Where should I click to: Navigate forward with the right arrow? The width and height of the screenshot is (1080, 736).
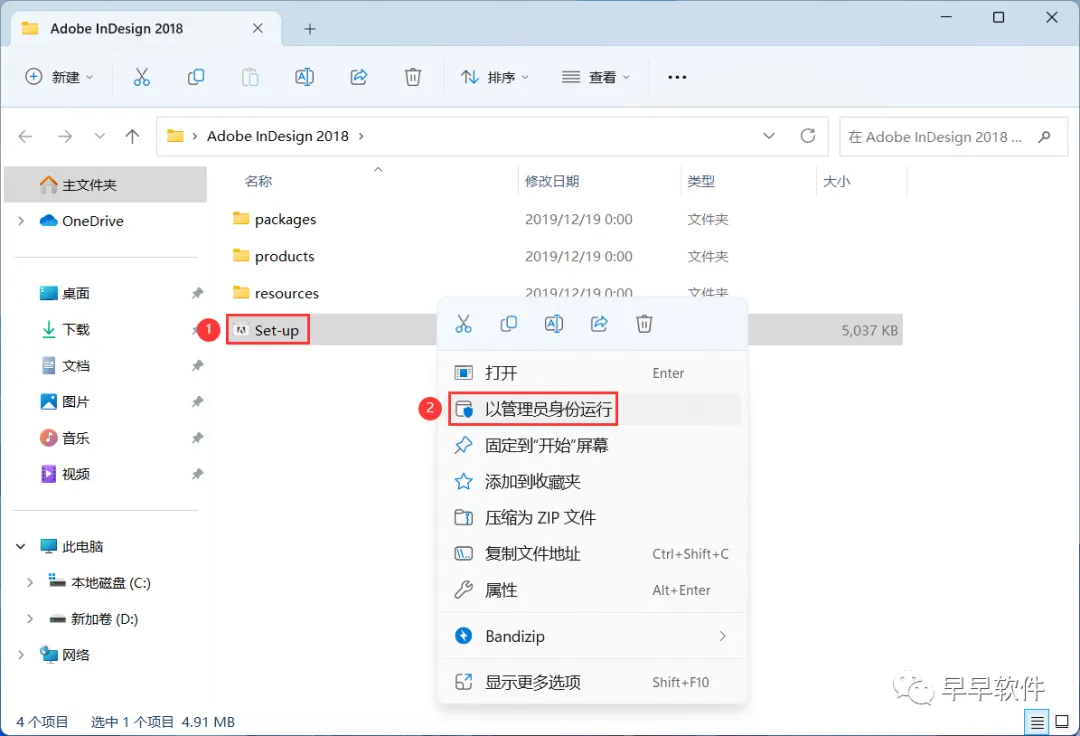point(65,136)
